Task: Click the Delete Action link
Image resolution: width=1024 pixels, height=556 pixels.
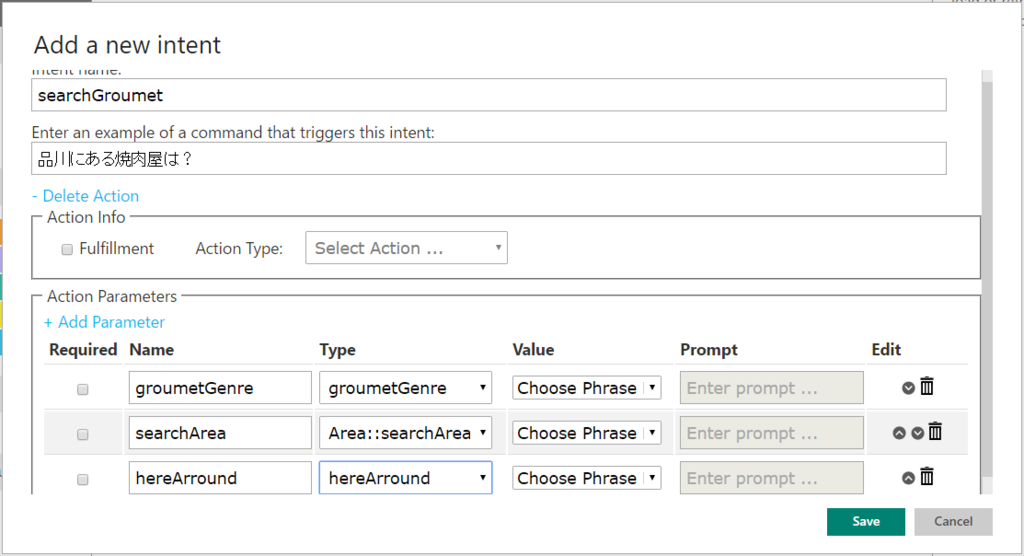Action: [x=85, y=196]
